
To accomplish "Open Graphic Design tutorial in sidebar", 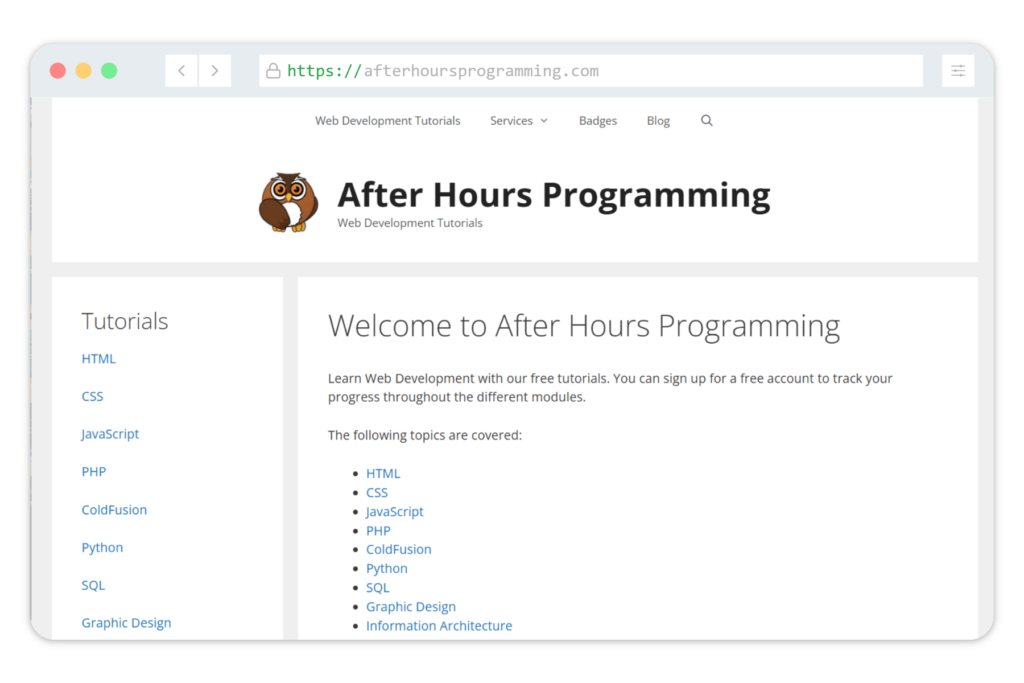I will 126,623.
